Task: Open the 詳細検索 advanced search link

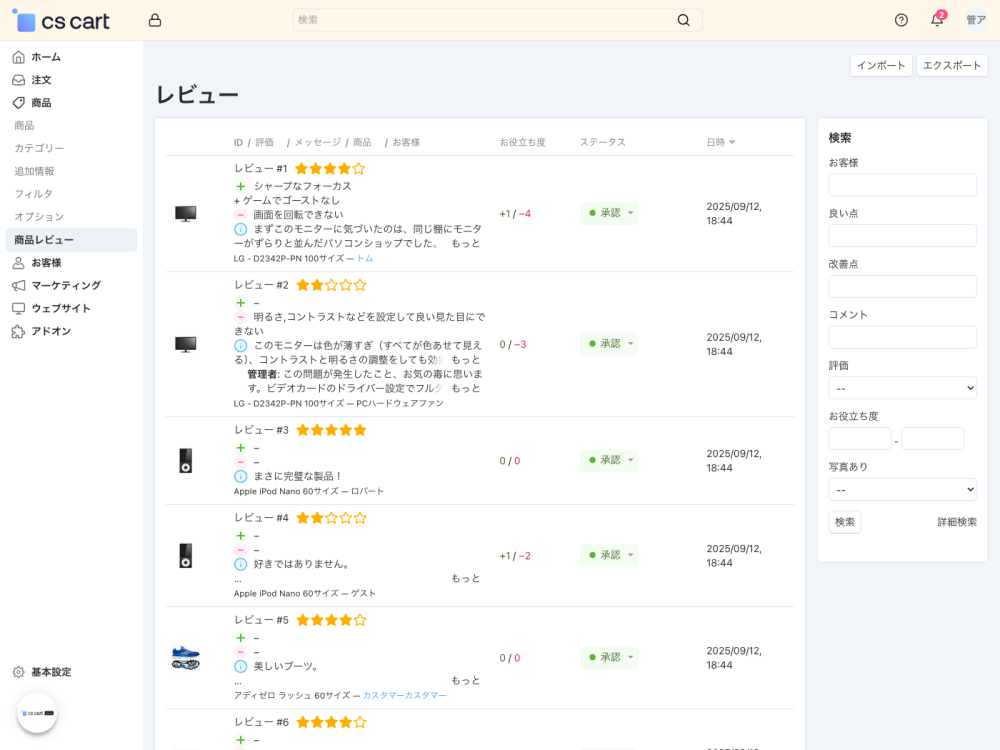Action: point(956,522)
